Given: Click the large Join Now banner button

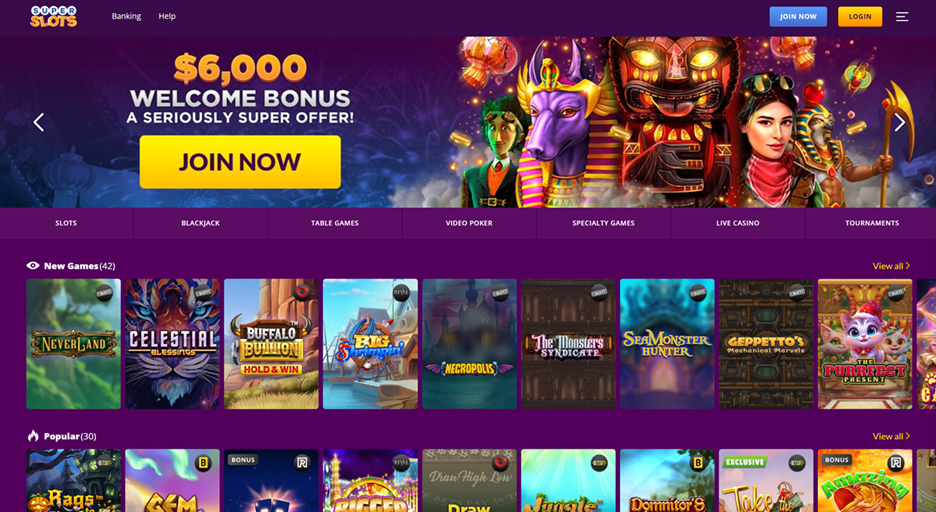Looking at the screenshot, I should coord(240,162).
